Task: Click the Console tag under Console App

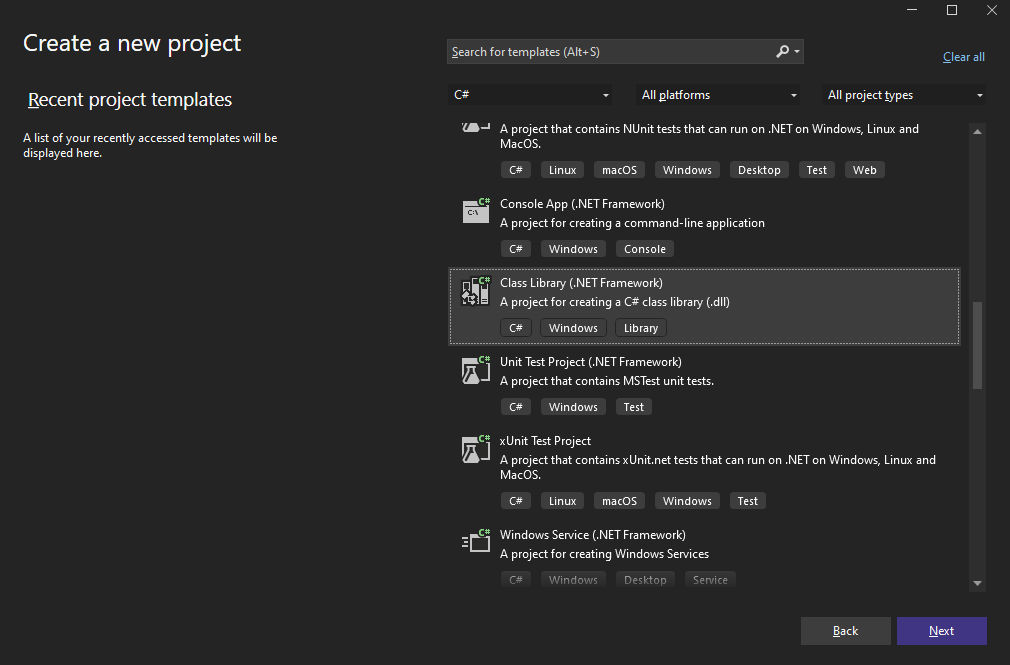Action: [x=645, y=249]
